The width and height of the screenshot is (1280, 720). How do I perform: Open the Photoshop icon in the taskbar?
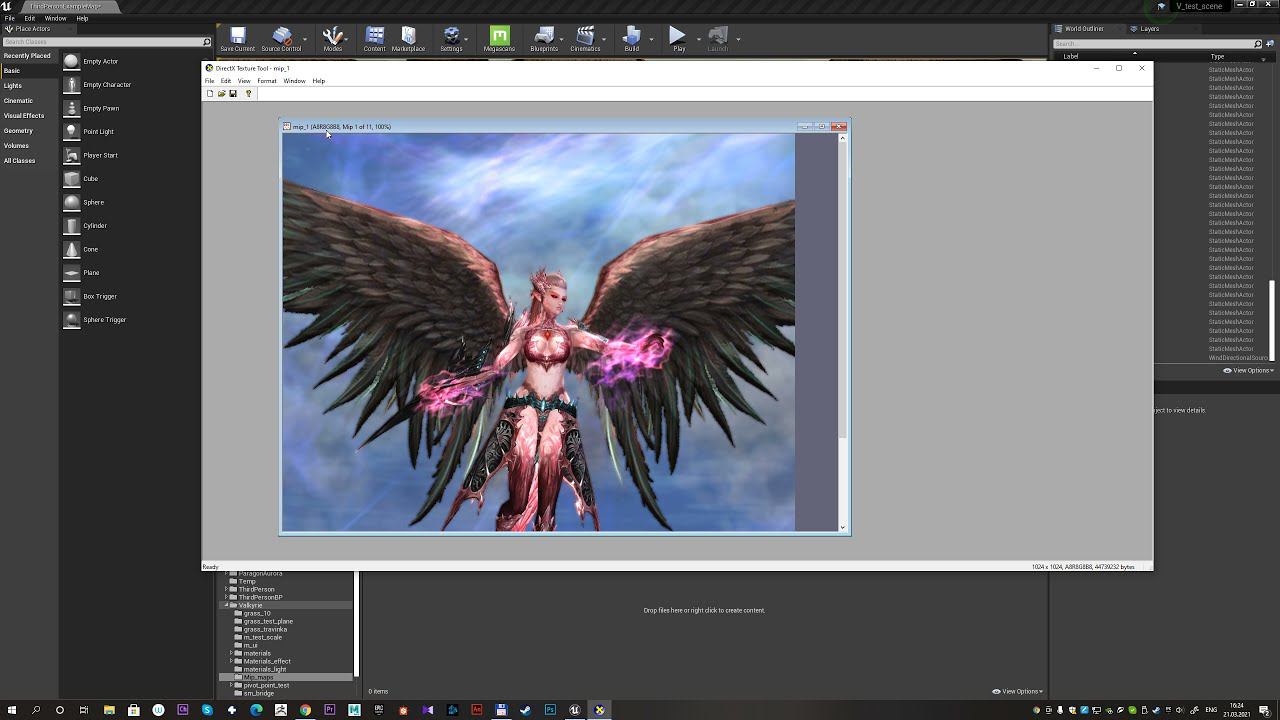click(x=550, y=710)
